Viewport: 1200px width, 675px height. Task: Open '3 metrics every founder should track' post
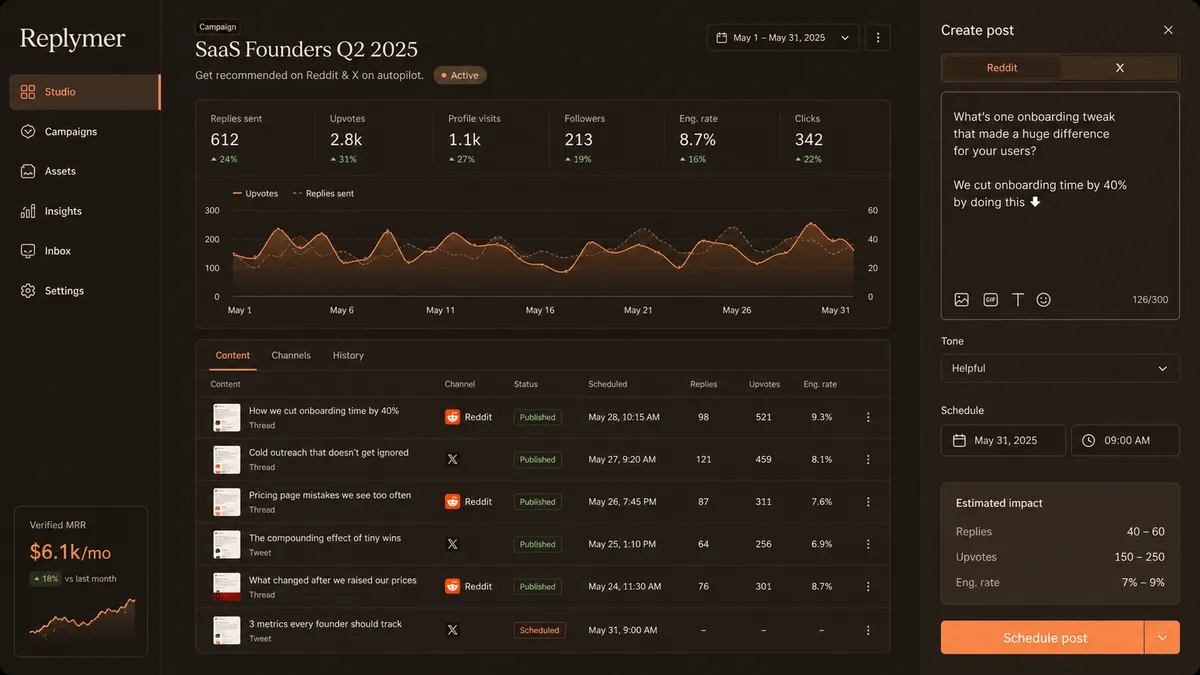(325, 624)
